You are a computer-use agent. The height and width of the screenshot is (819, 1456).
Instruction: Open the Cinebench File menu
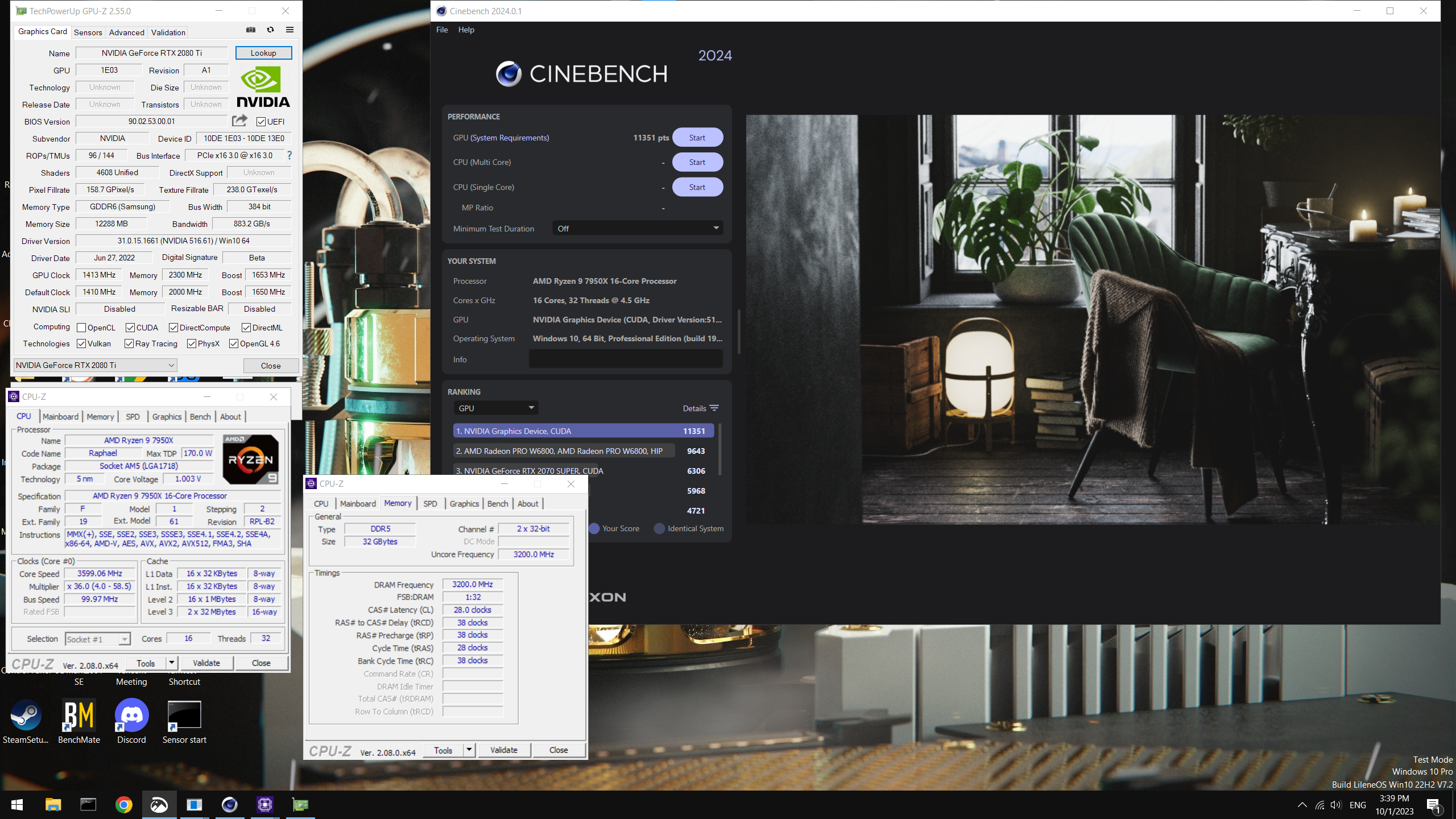(442, 30)
